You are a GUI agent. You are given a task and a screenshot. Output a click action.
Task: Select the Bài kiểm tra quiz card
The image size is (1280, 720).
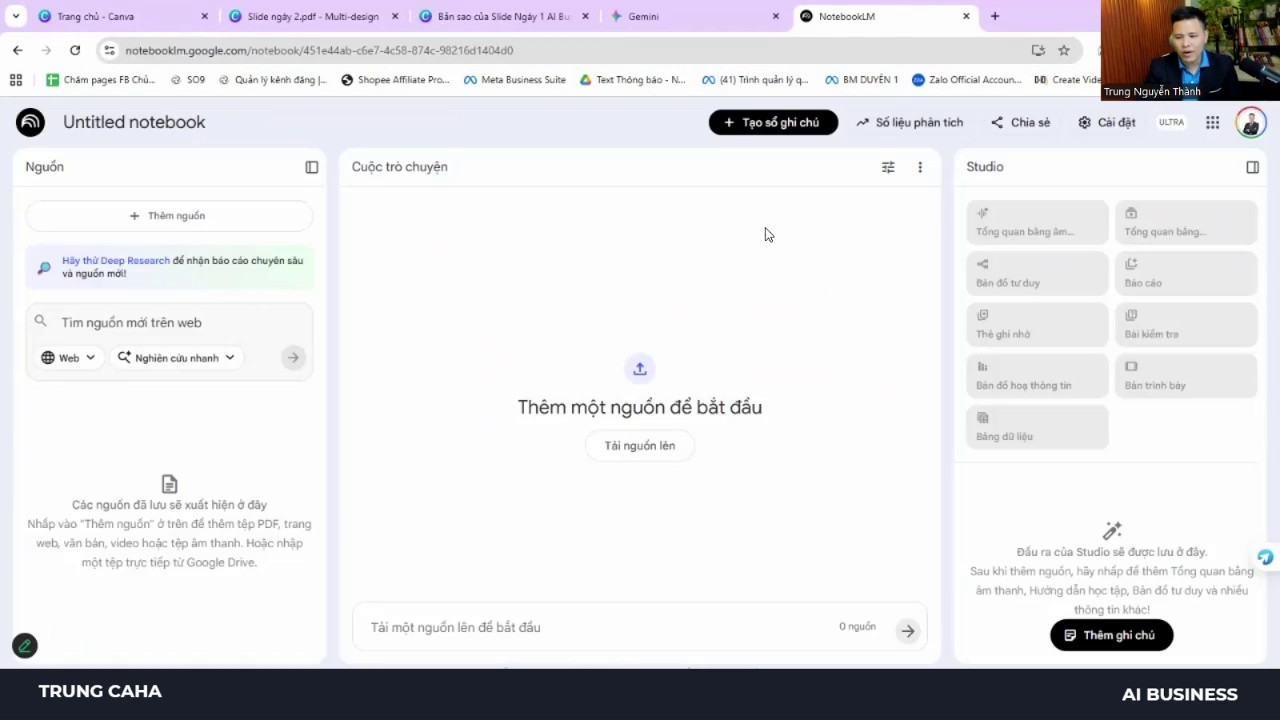click(1186, 324)
